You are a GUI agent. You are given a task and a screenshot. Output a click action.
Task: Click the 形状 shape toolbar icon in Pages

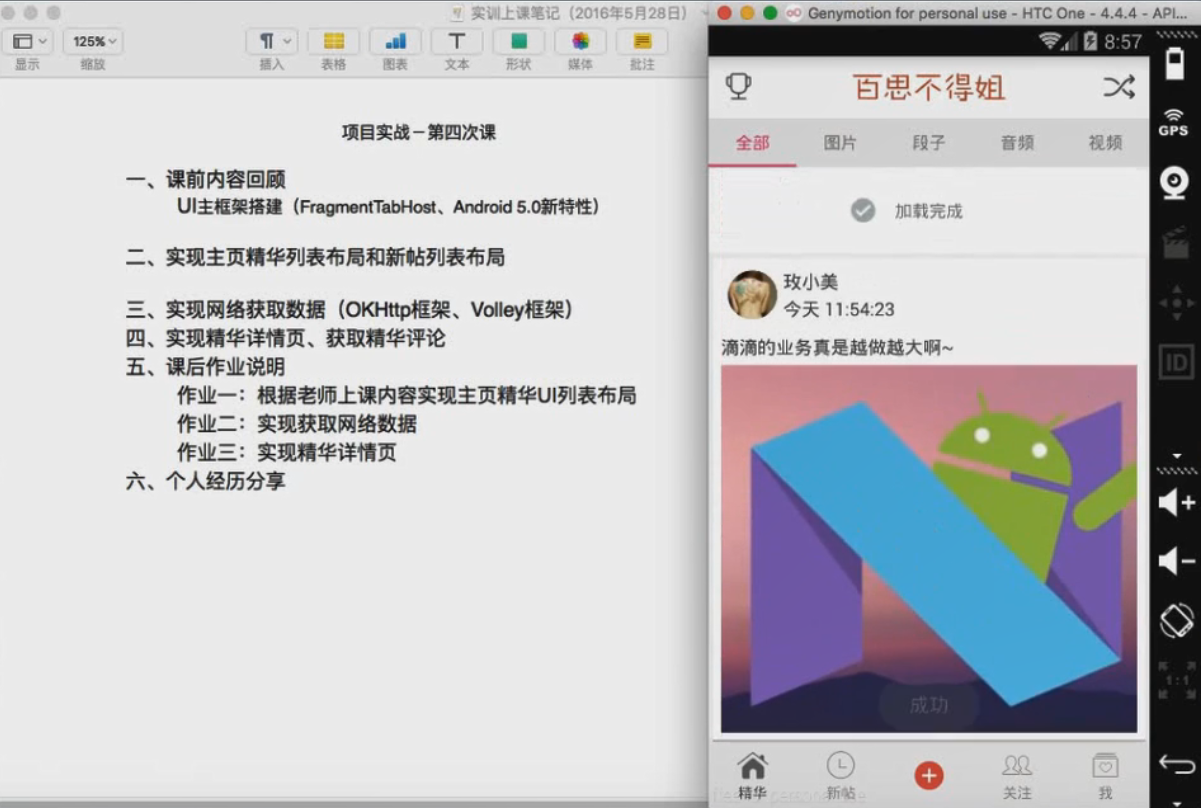pos(518,41)
